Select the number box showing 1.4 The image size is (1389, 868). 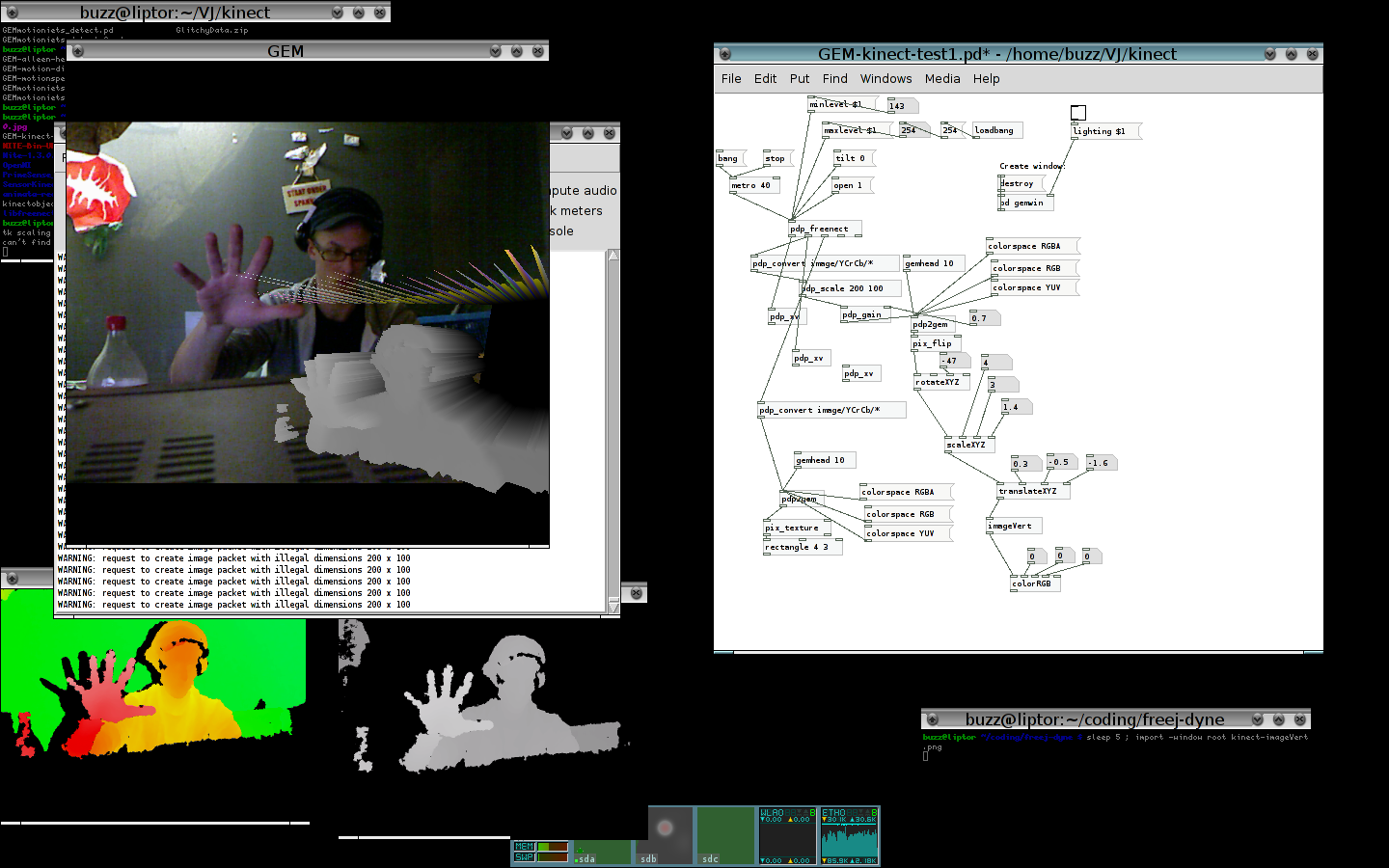tap(1017, 407)
